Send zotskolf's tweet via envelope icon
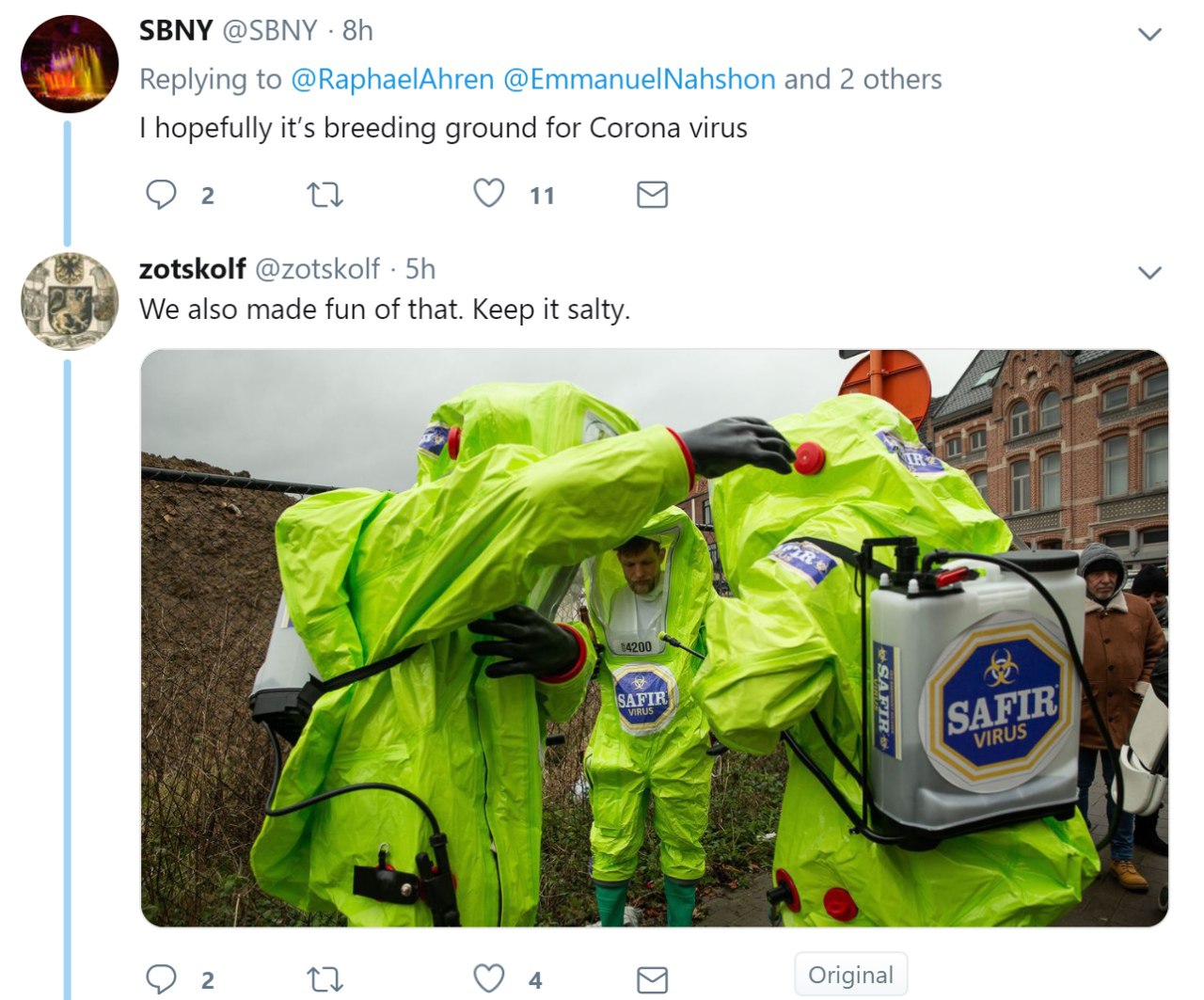Viewport: 1204px width, 1000px height. pyautogui.click(x=652, y=979)
